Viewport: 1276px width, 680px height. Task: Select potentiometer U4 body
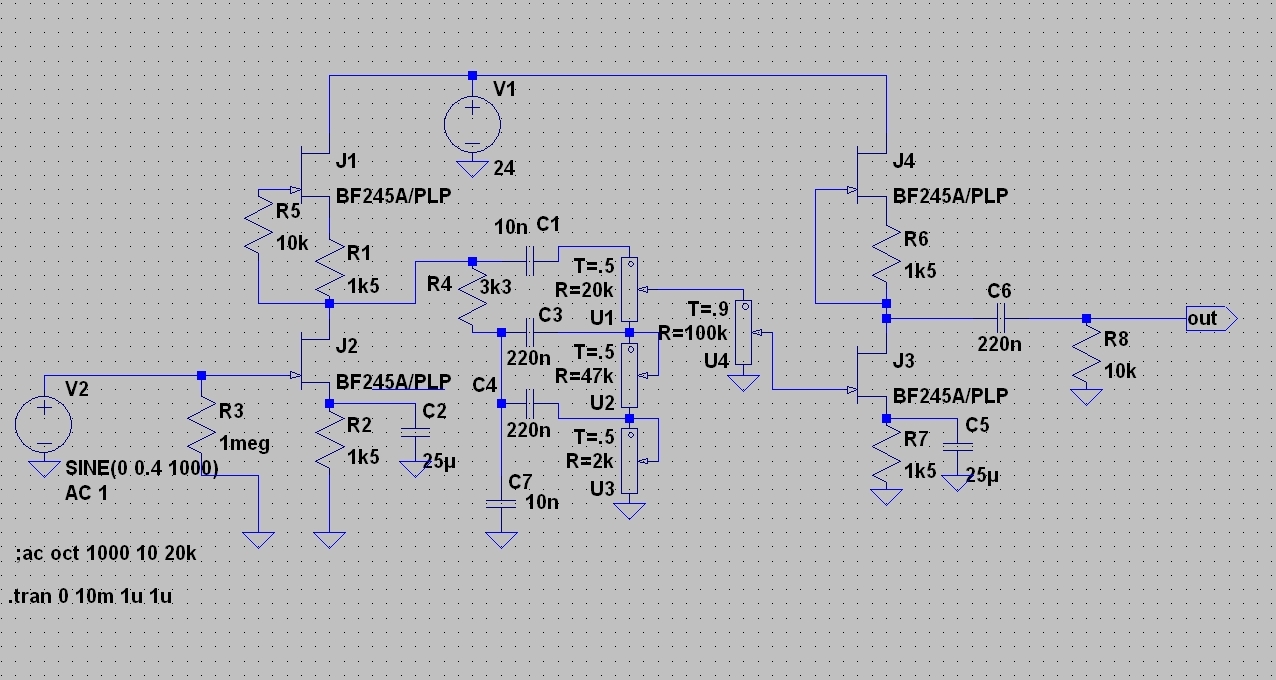[742, 330]
